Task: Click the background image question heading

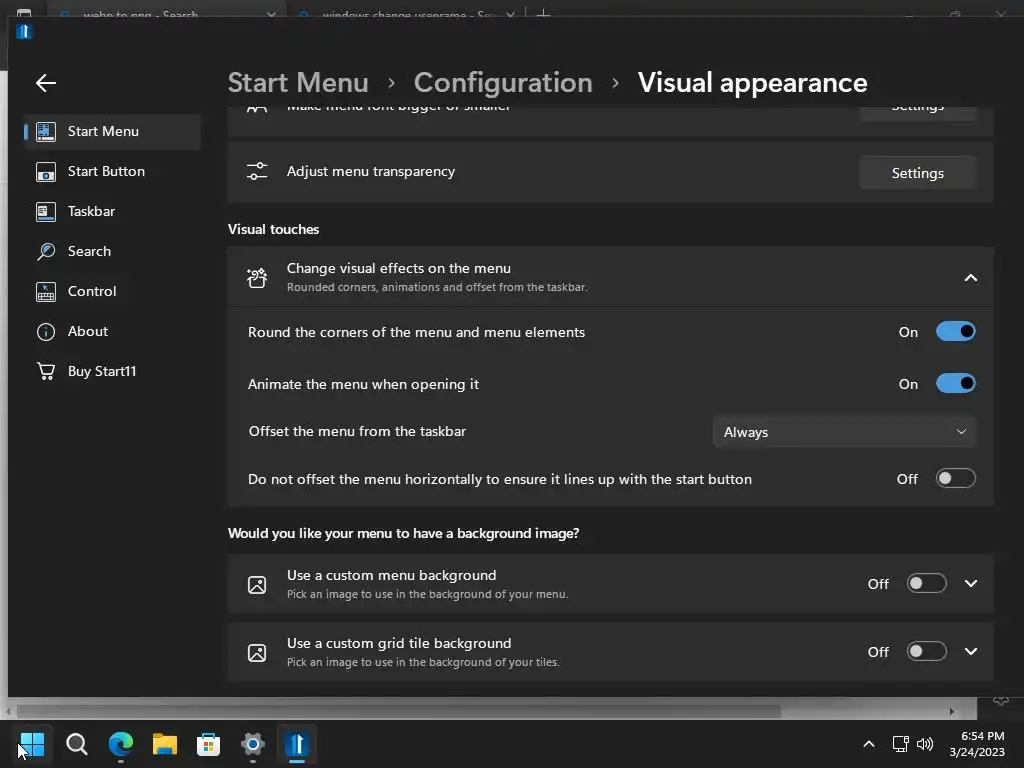Action: (404, 534)
